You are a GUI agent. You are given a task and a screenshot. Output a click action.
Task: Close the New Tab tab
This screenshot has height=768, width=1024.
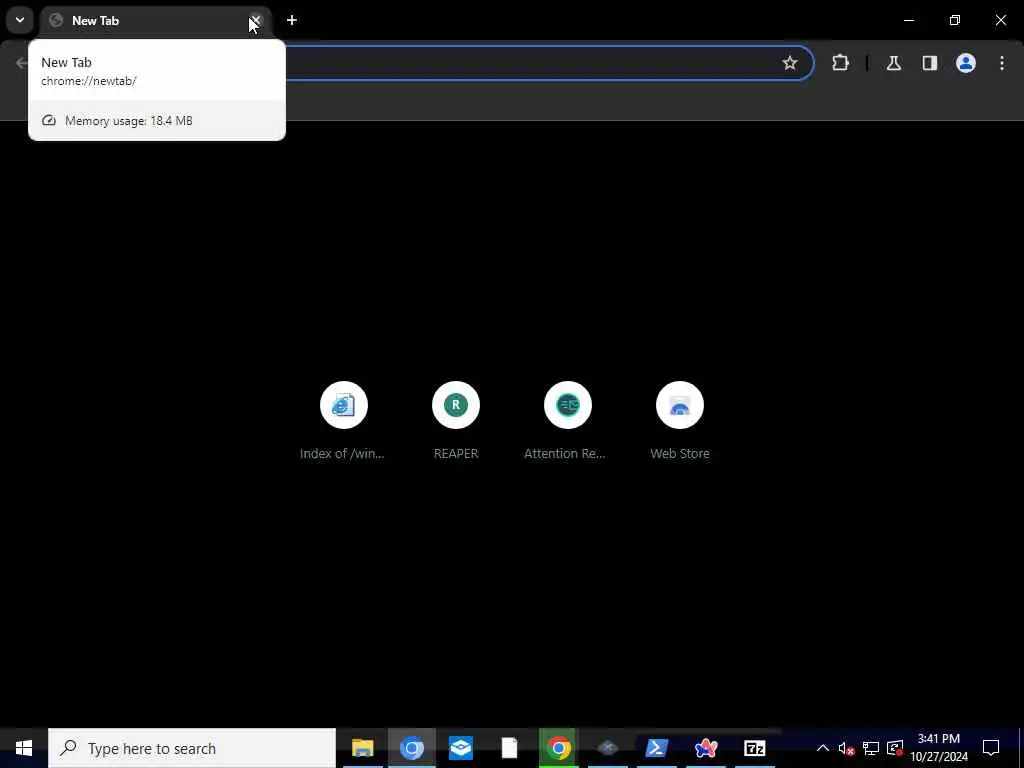pos(255,21)
